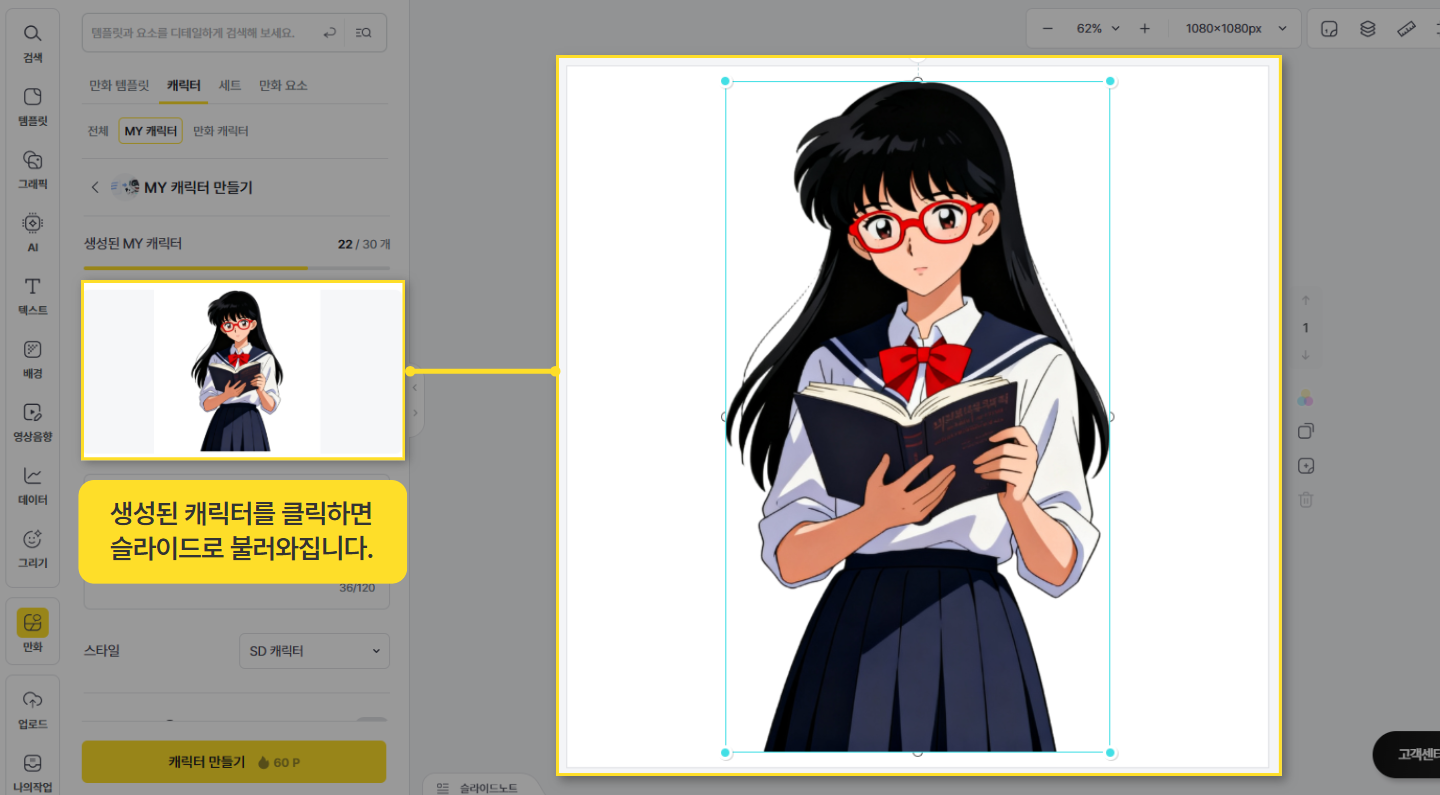Switch to the 캐릭터 tab
Viewport: 1440px width, 795px height.
(184, 85)
